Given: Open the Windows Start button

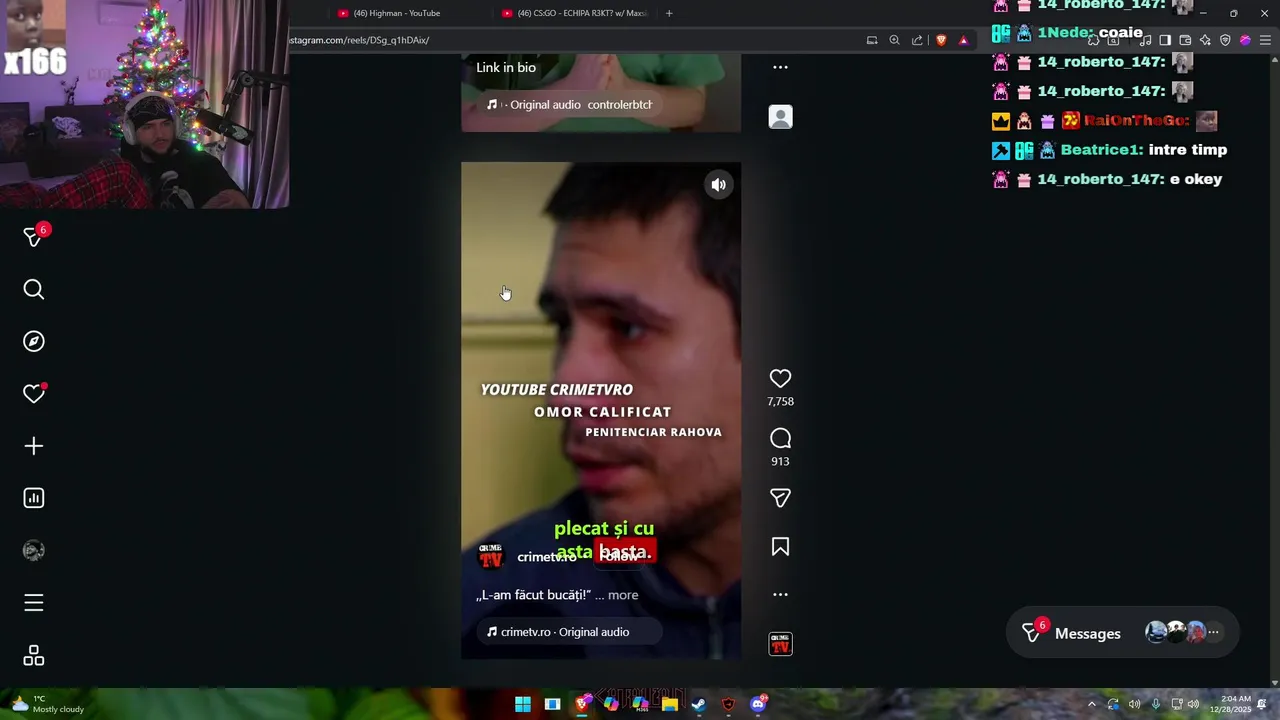Looking at the screenshot, I should pos(523,704).
